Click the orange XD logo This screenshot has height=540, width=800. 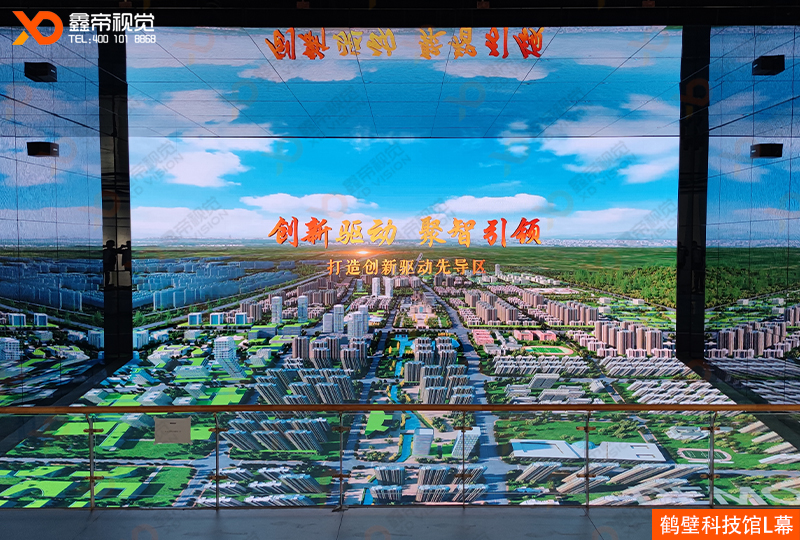point(37,26)
